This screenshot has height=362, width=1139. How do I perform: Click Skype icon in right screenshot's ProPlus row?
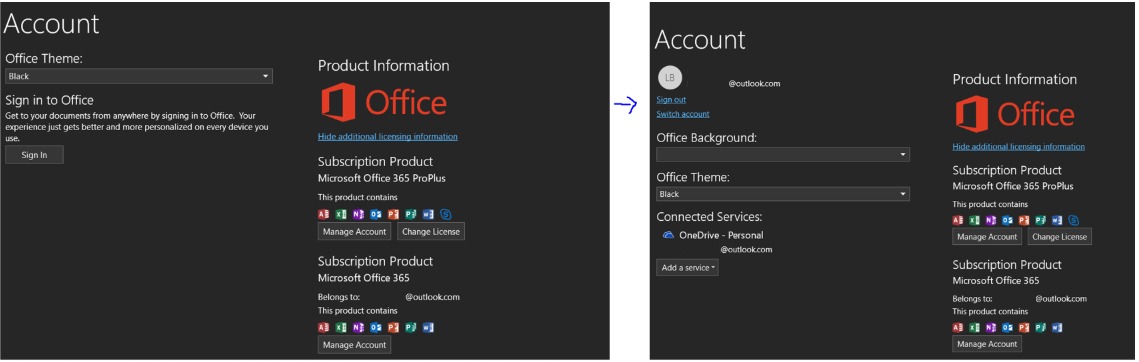tap(1074, 220)
